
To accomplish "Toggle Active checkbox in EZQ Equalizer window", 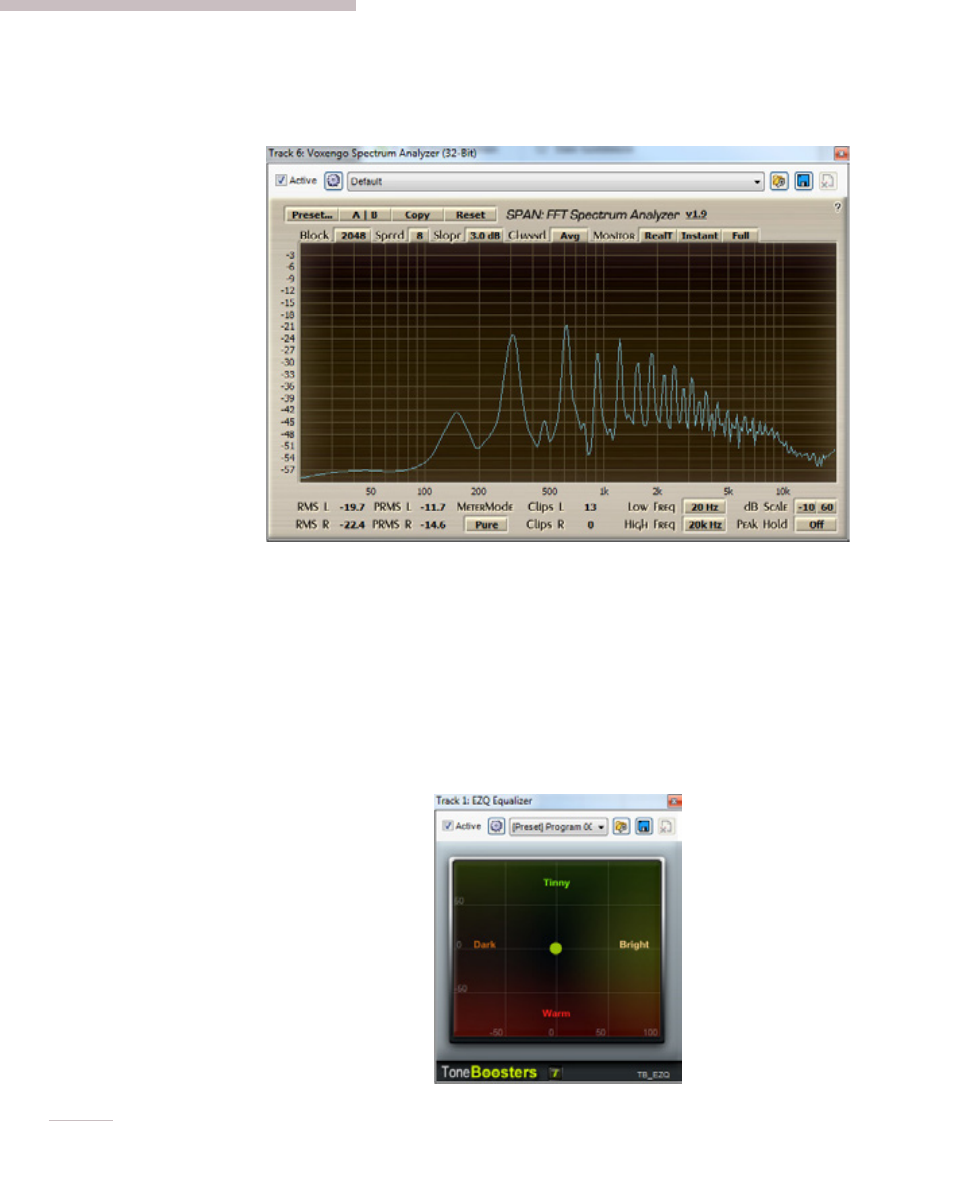I will 448,826.
